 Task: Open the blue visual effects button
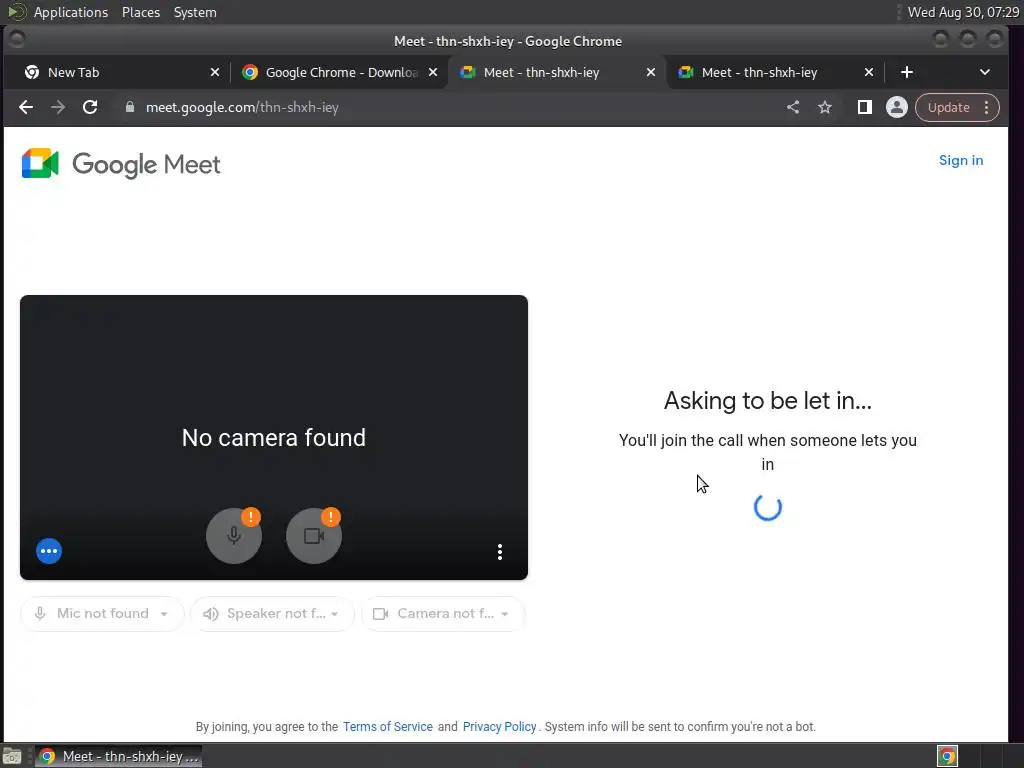click(49, 551)
